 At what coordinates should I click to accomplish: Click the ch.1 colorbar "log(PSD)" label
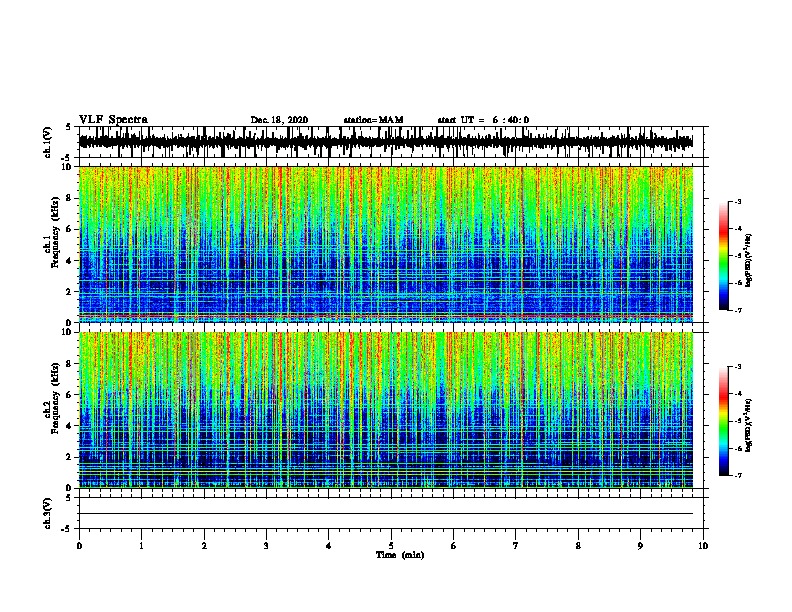tap(748, 260)
